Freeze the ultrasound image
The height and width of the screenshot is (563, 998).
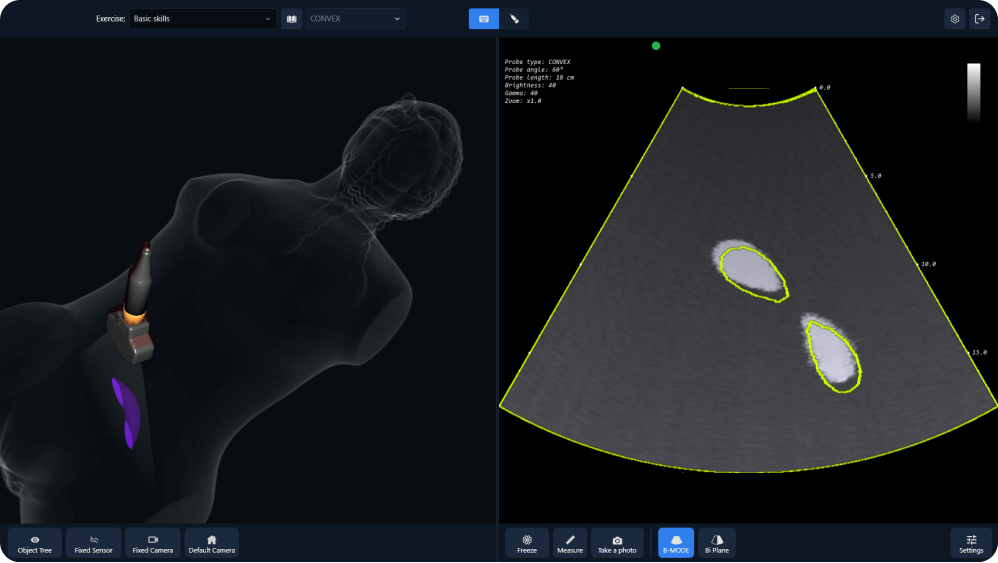[527, 543]
